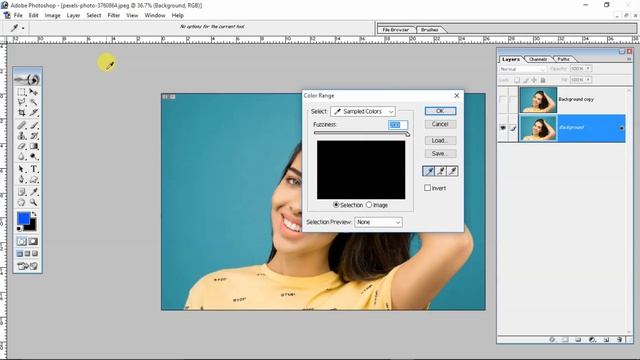Click OK in Color Range dialog

tap(440, 111)
